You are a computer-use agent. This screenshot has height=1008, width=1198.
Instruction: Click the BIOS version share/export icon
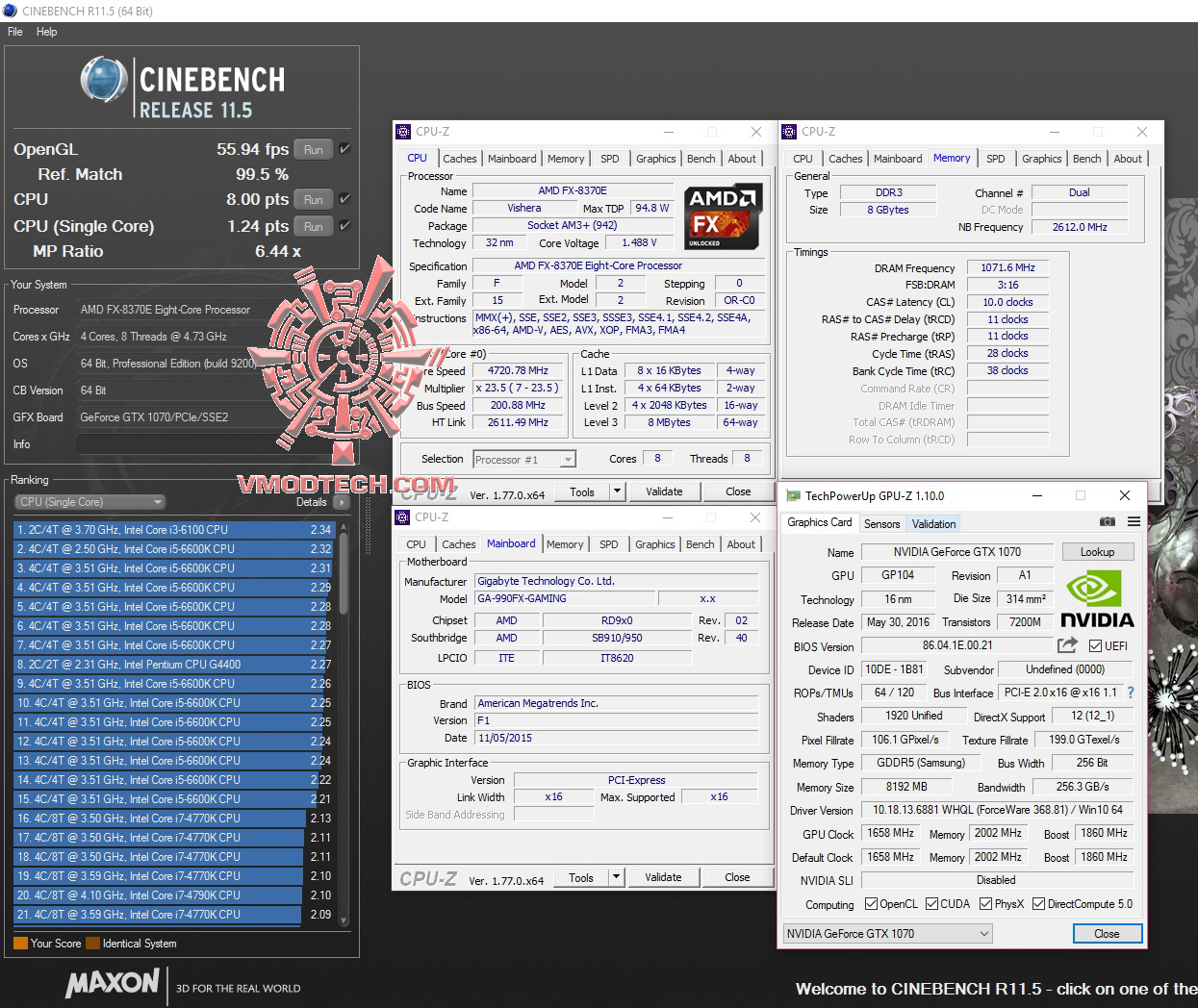[1067, 645]
